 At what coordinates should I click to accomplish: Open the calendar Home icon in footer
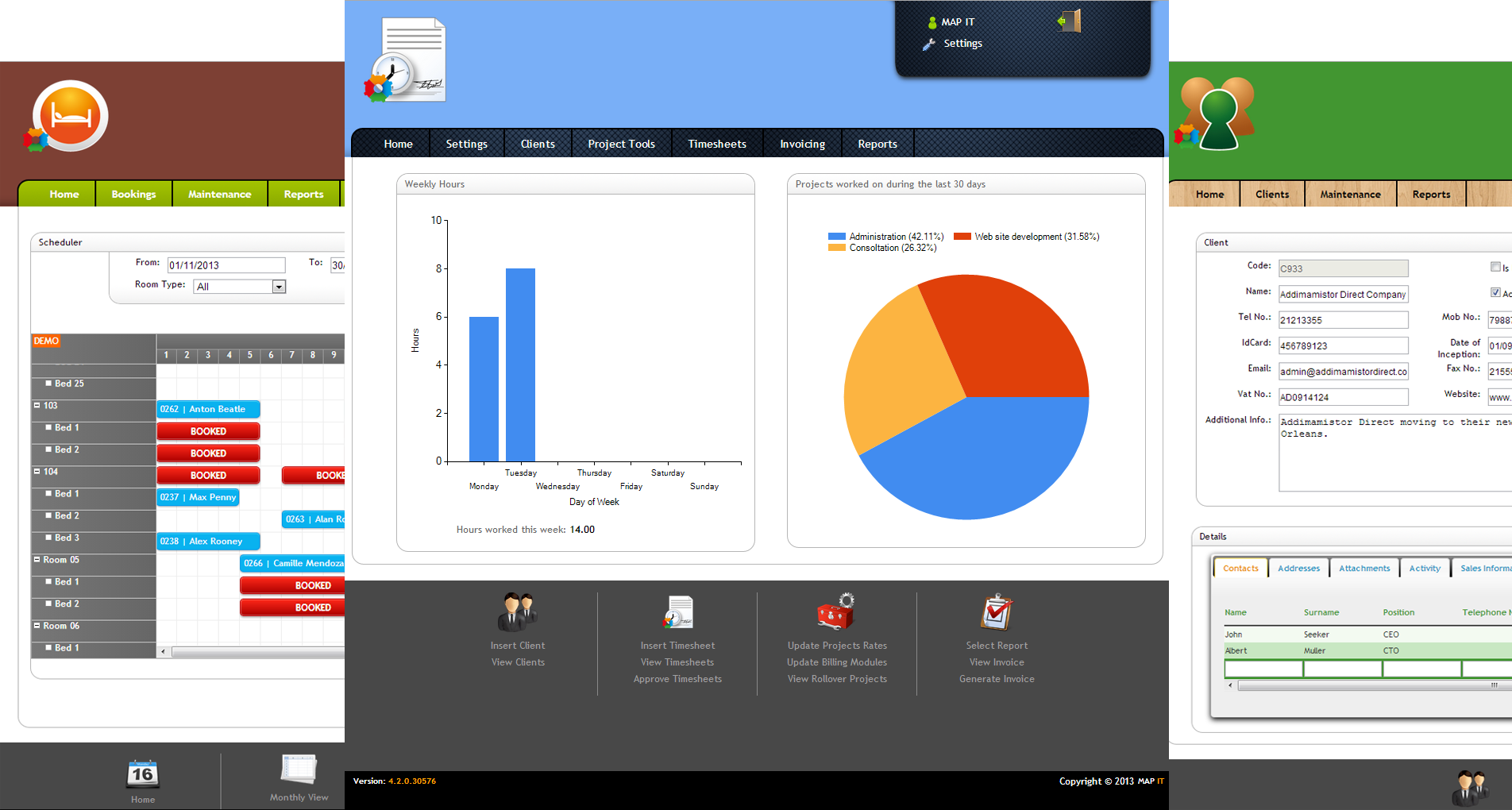click(143, 773)
